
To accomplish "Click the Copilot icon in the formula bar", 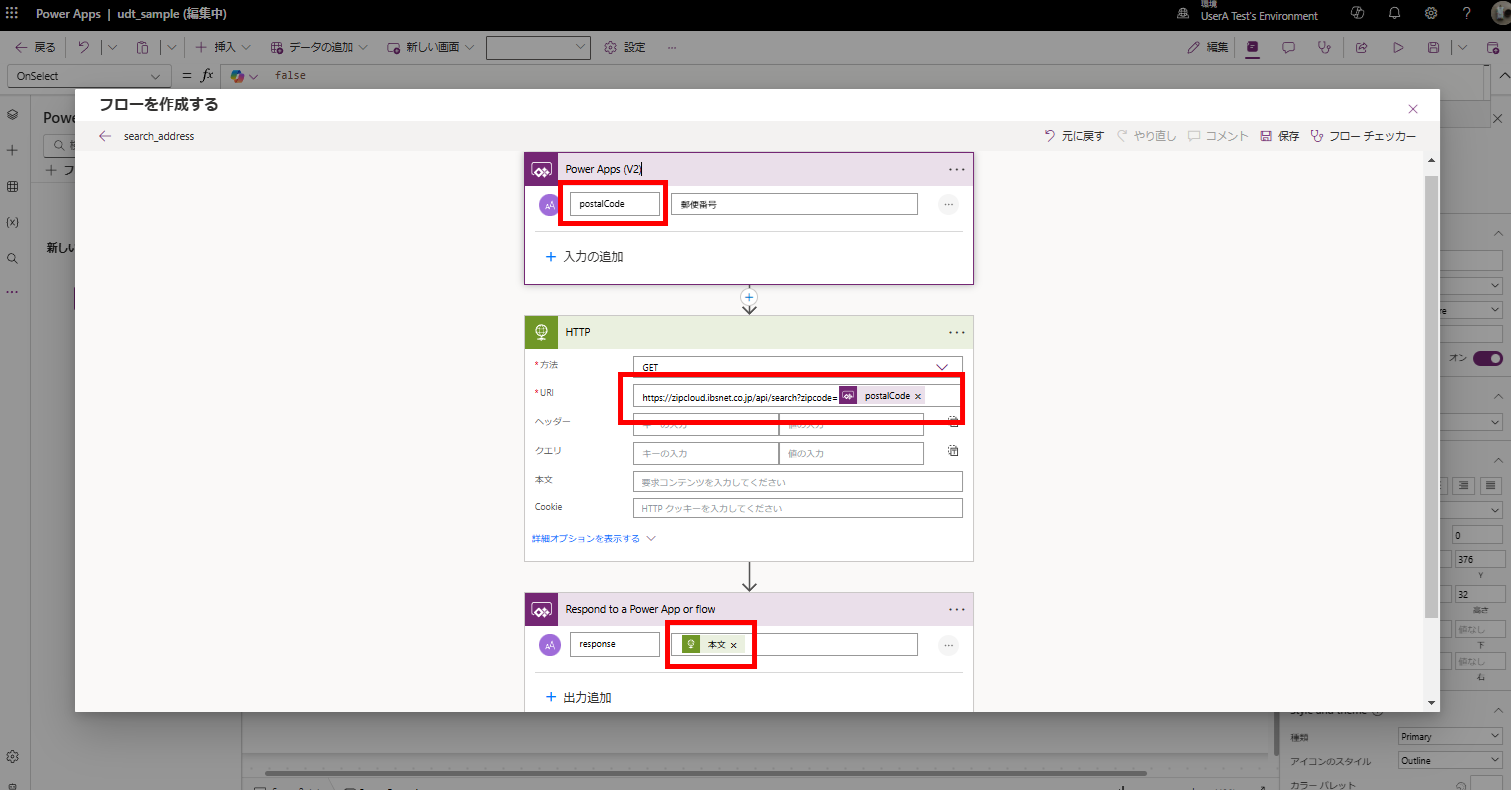I will click(239, 75).
